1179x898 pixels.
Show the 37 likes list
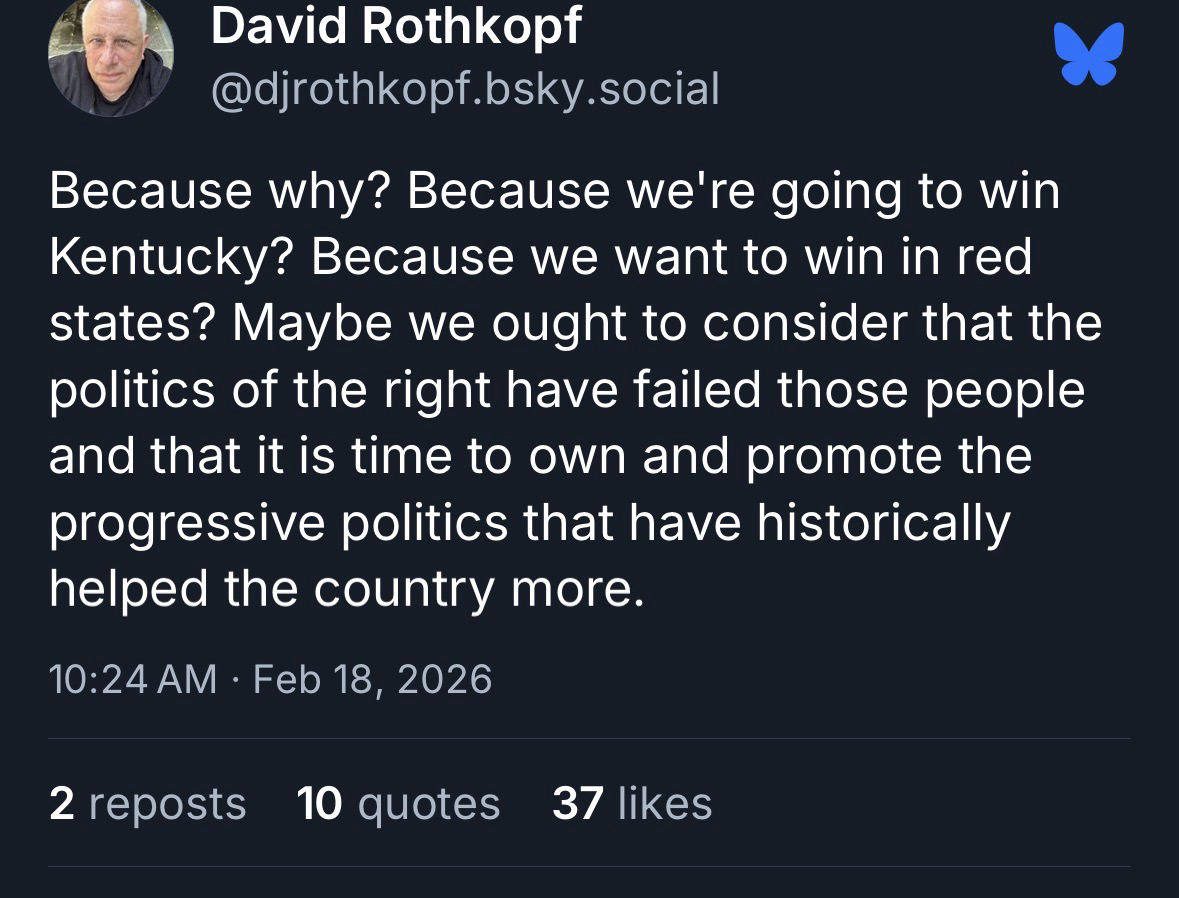coord(632,803)
